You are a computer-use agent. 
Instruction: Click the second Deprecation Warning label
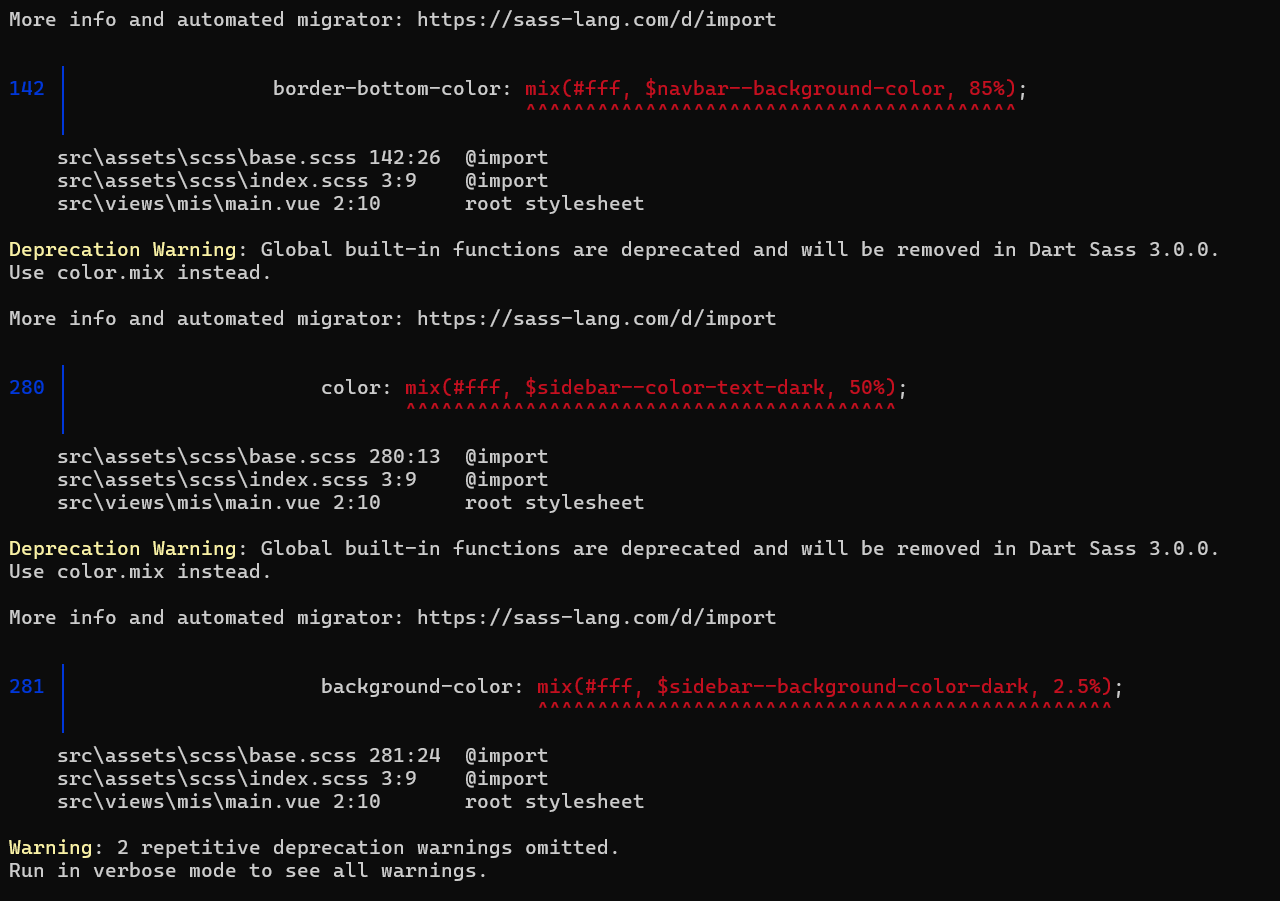[123, 548]
